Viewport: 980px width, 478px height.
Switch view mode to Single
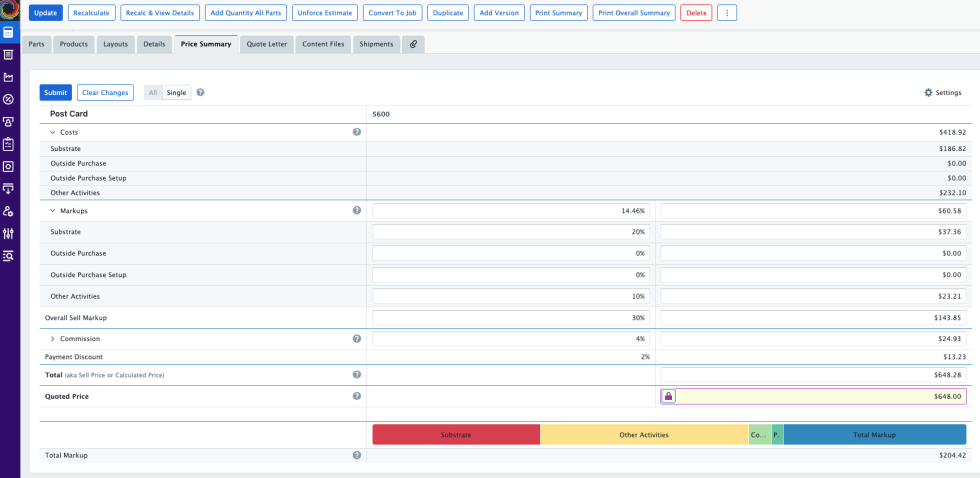pyautogui.click(x=176, y=92)
